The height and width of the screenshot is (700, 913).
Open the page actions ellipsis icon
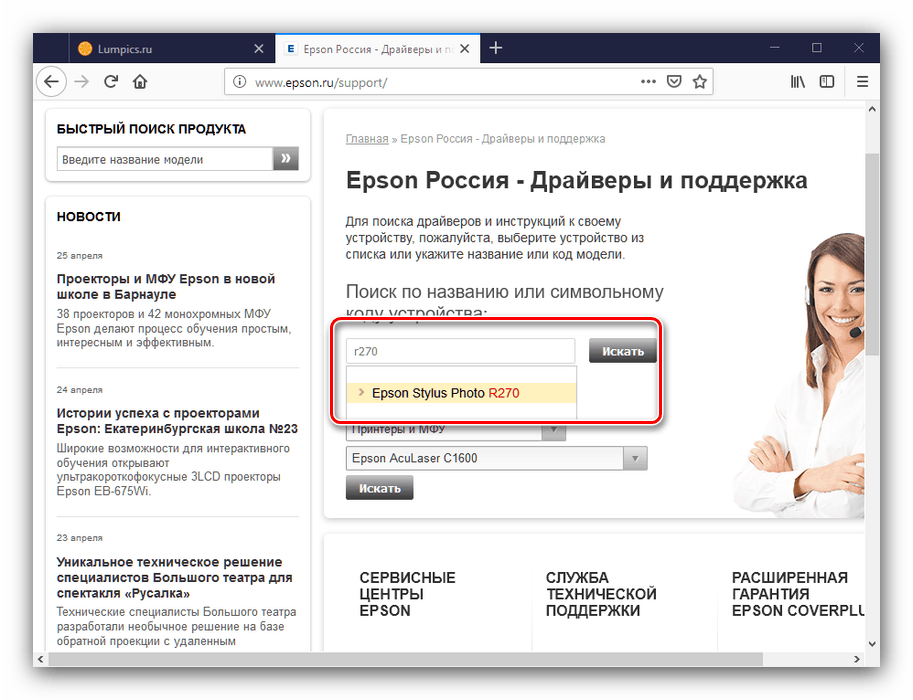click(x=648, y=81)
